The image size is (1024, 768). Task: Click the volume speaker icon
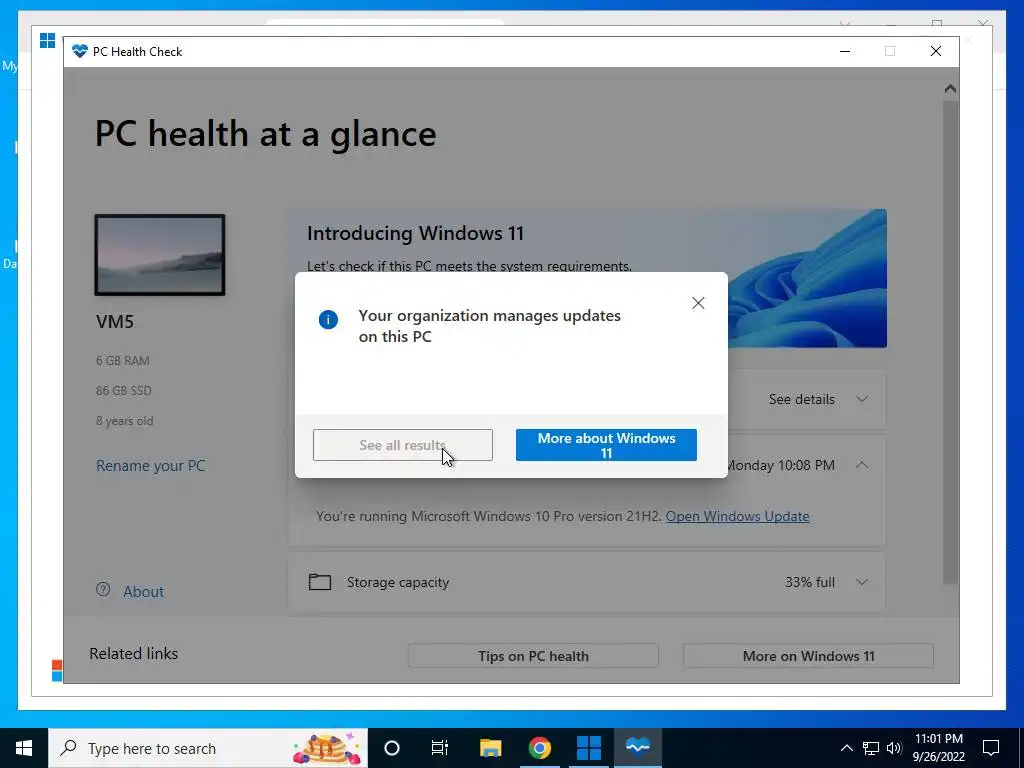click(x=894, y=748)
